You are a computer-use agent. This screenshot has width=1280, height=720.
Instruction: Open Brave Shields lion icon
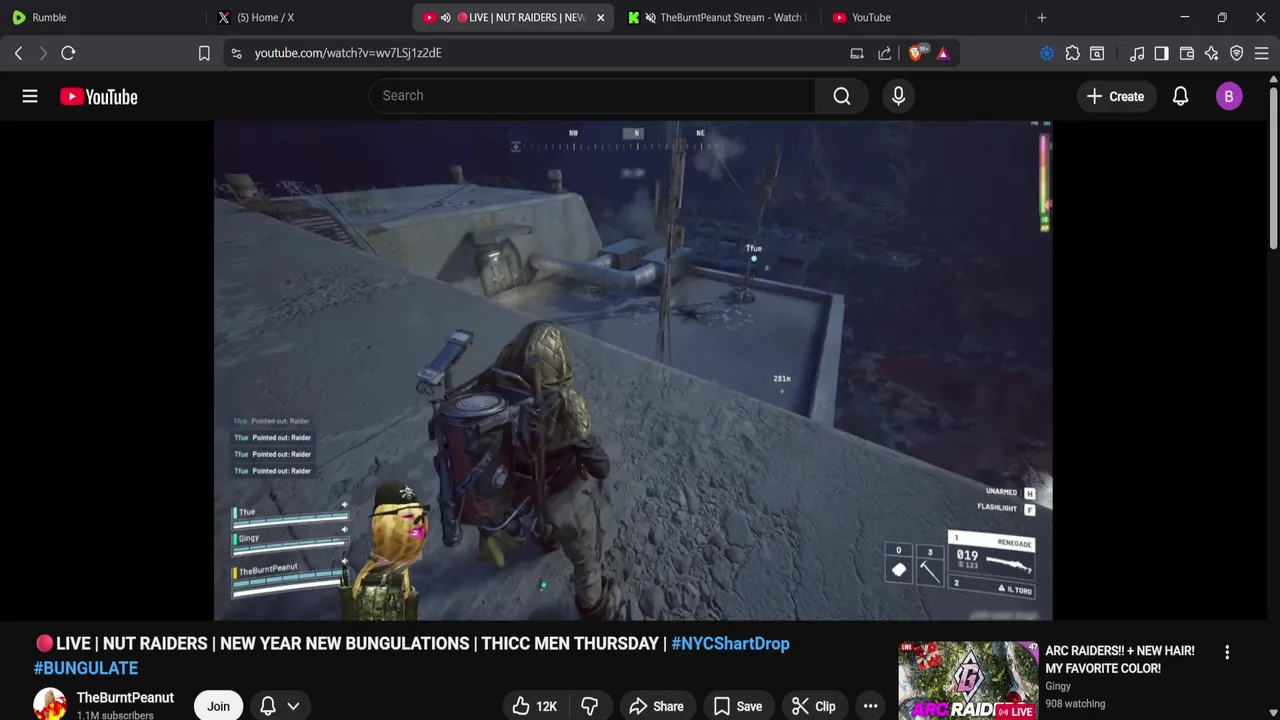[917, 53]
